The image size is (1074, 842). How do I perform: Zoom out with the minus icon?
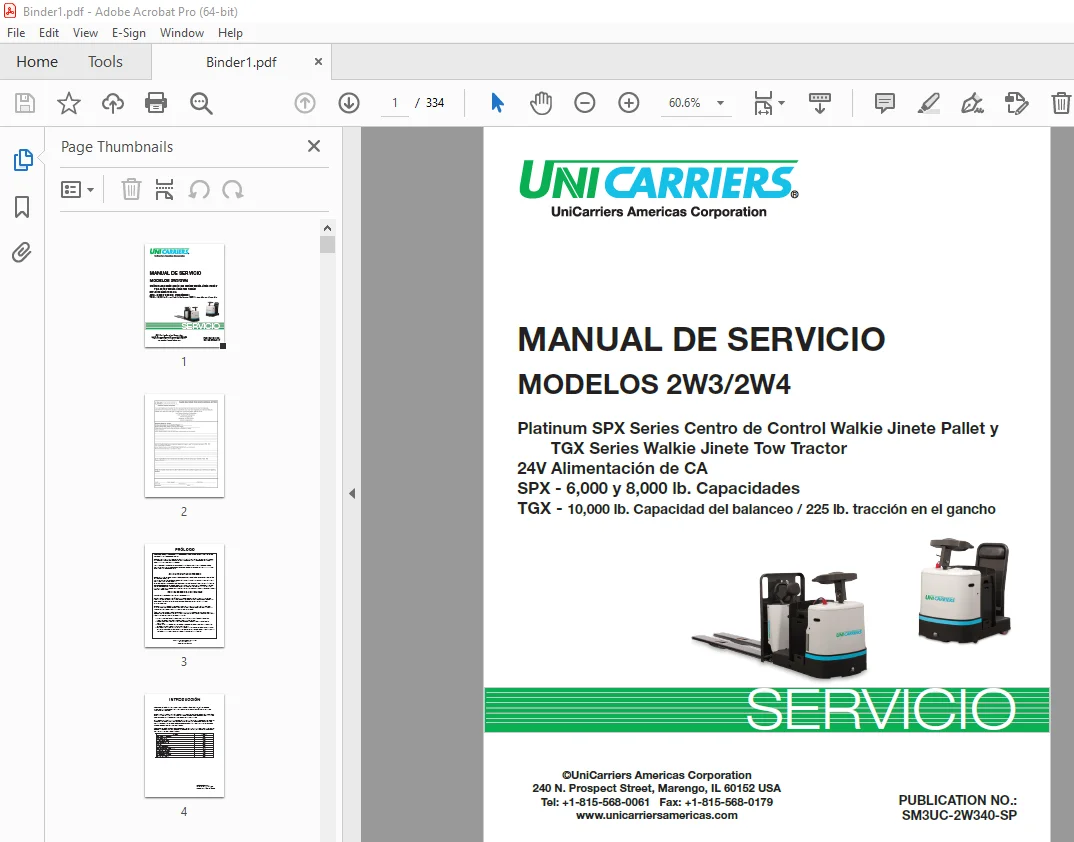point(584,103)
